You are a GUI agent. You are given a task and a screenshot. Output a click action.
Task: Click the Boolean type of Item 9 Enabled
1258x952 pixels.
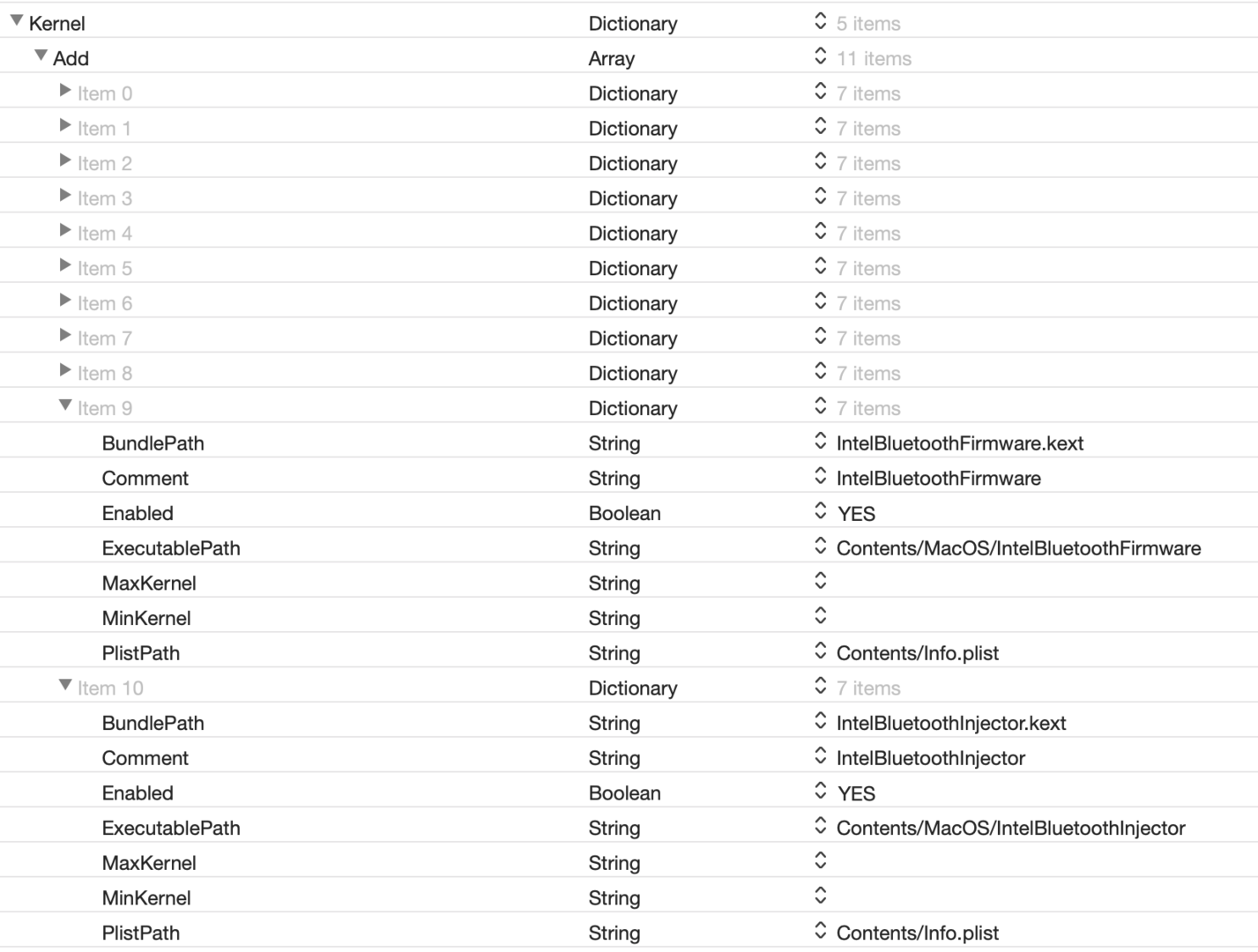pos(624,514)
